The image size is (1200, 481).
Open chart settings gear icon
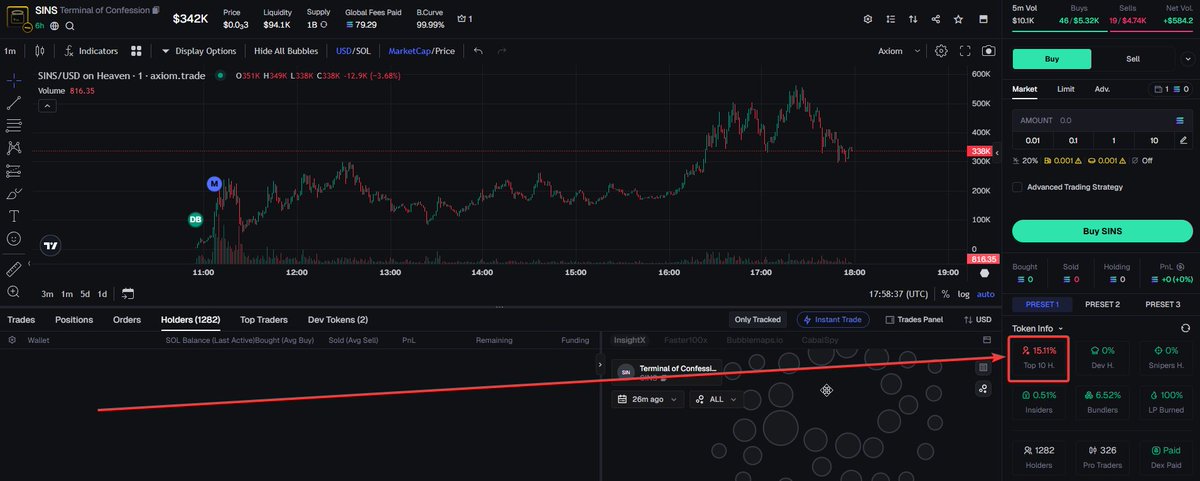(x=941, y=51)
